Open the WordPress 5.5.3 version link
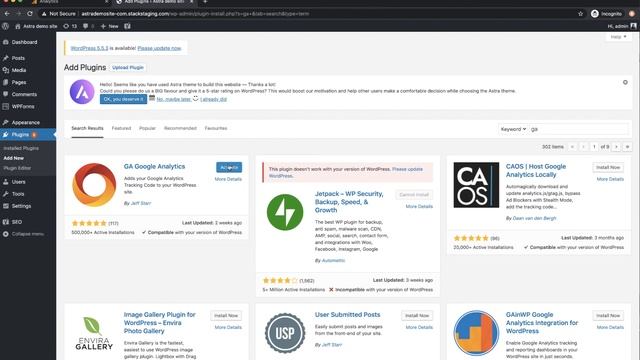Screen dimensions: 640x360 (89, 48)
